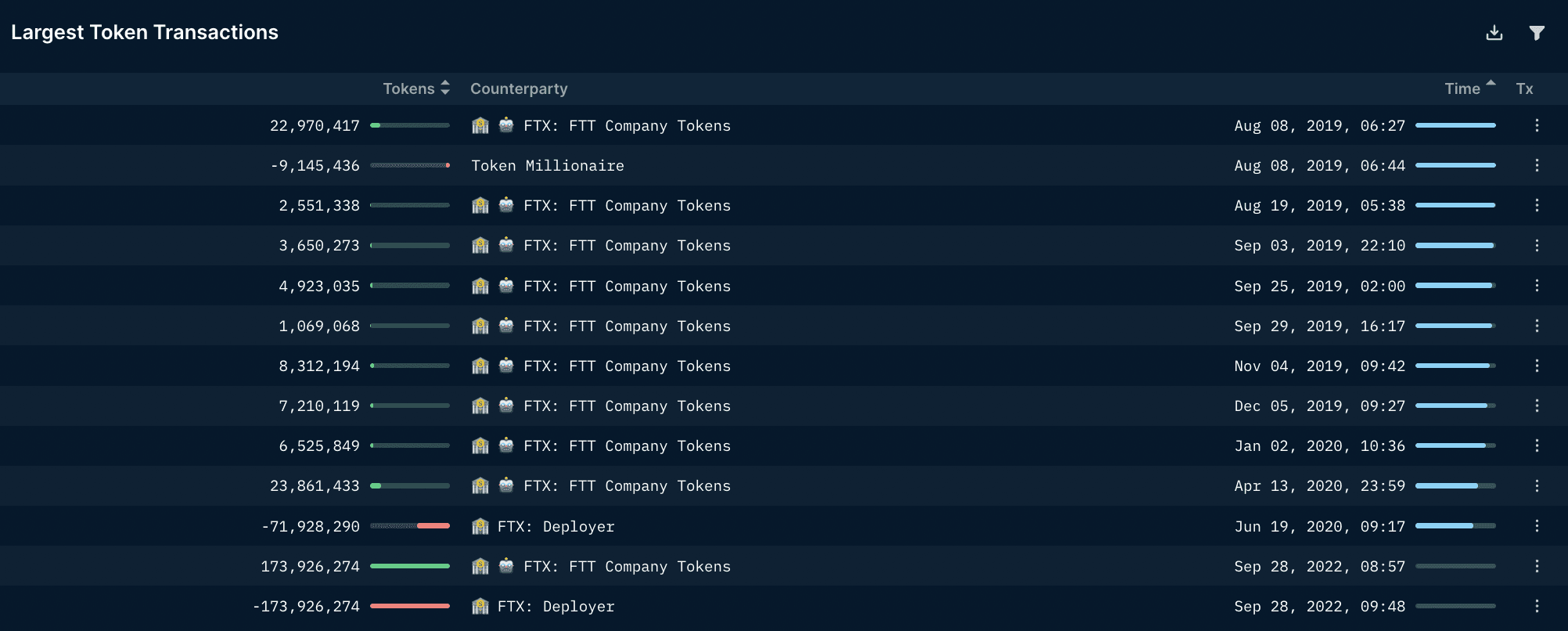Select the token amount 6,525,849

click(x=319, y=445)
